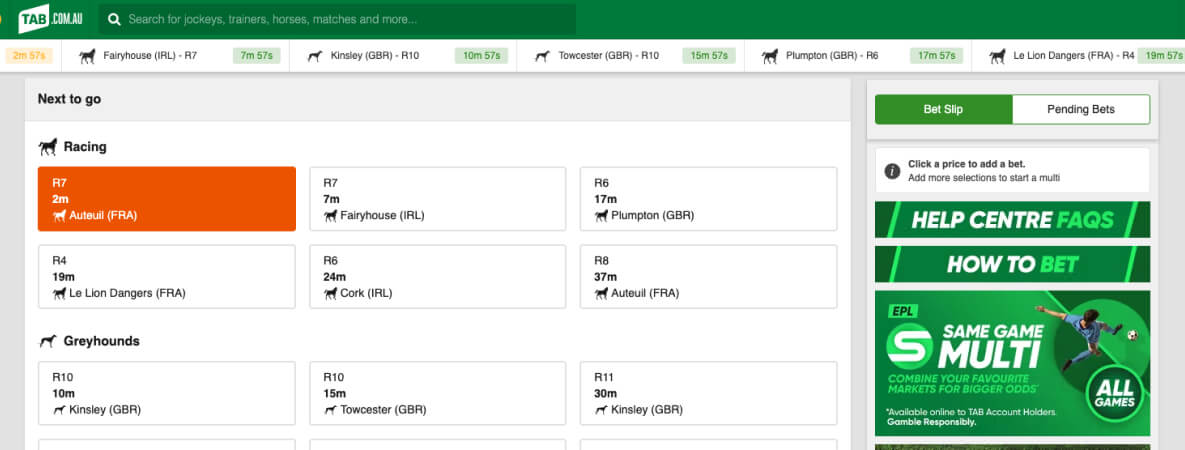Switch to the Bet Slip tab
The height and width of the screenshot is (450, 1185).
coord(943,110)
